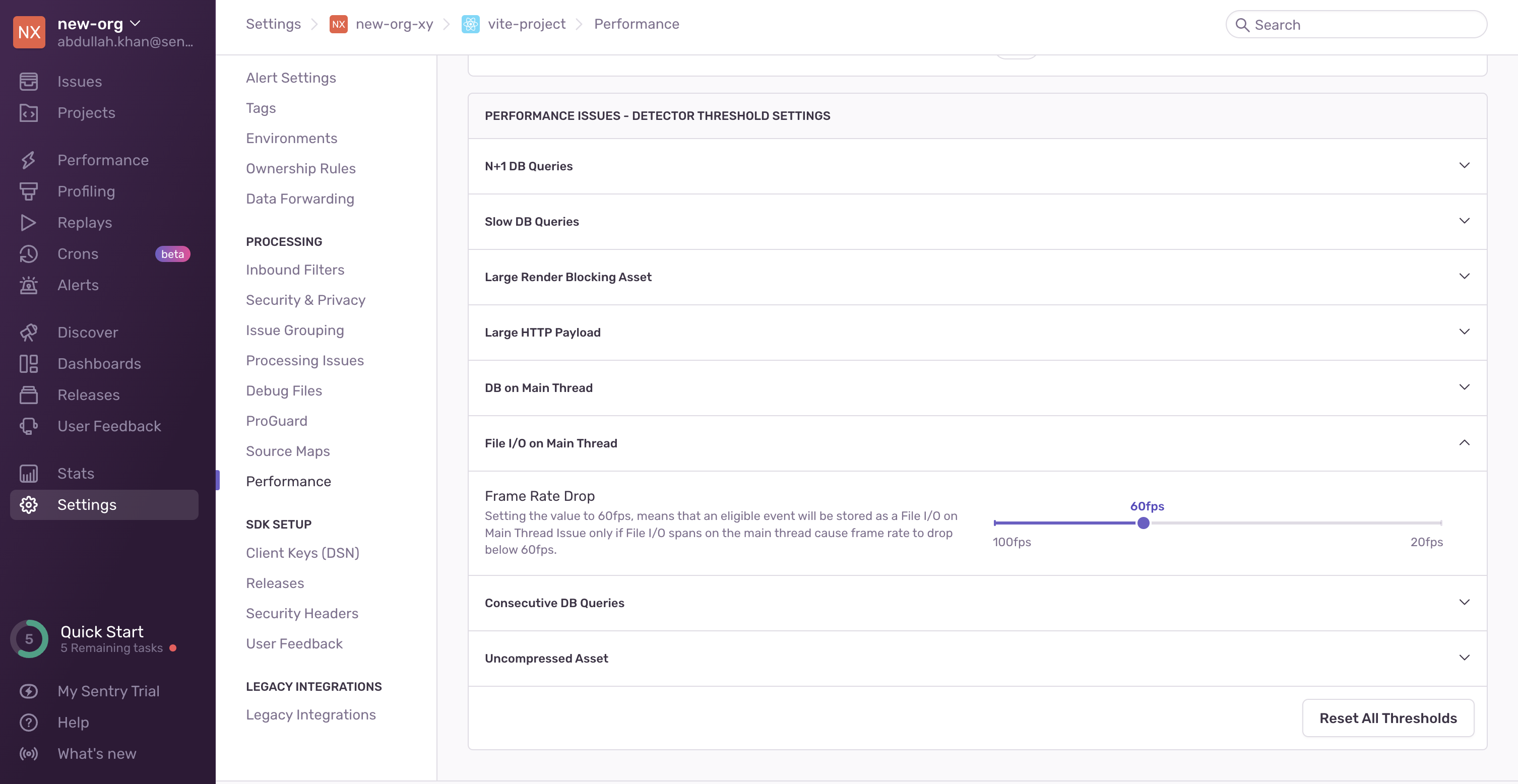
Task: Collapse File I/O on Main Thread section
Action: tap(1464, 442)
